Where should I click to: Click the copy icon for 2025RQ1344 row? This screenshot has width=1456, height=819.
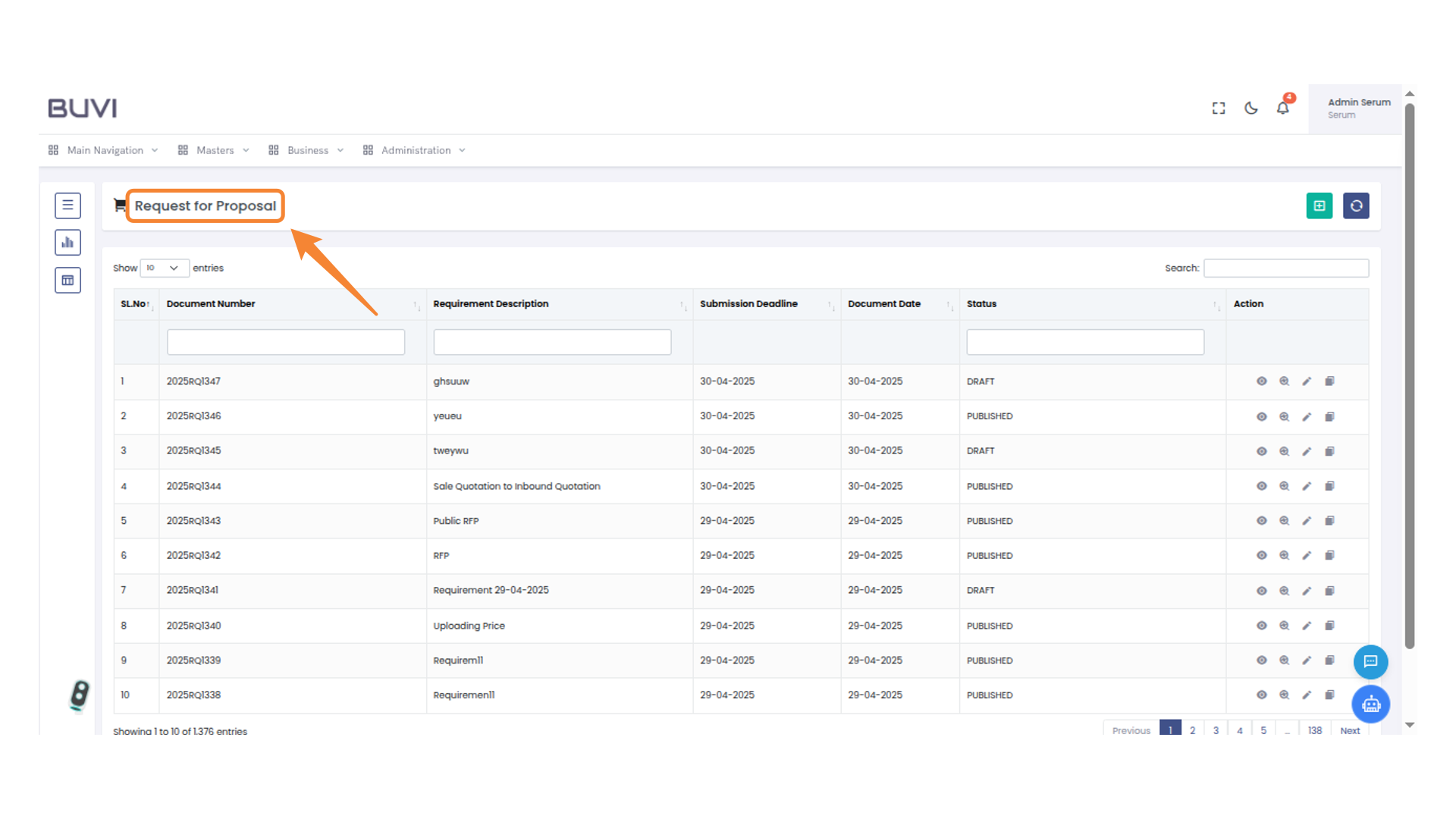(x=1329, y=486)
